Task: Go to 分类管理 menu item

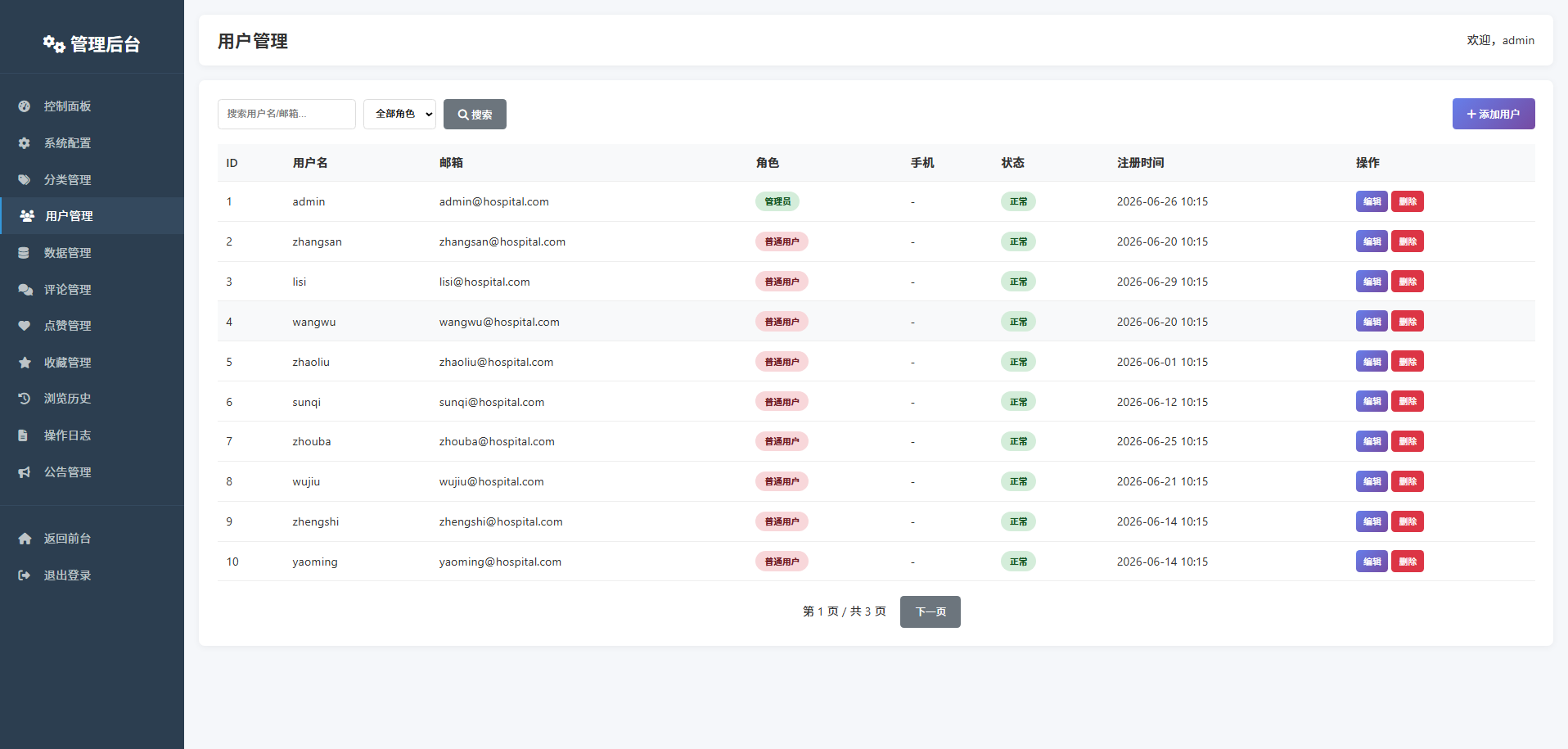Action: tap(92, 180)
